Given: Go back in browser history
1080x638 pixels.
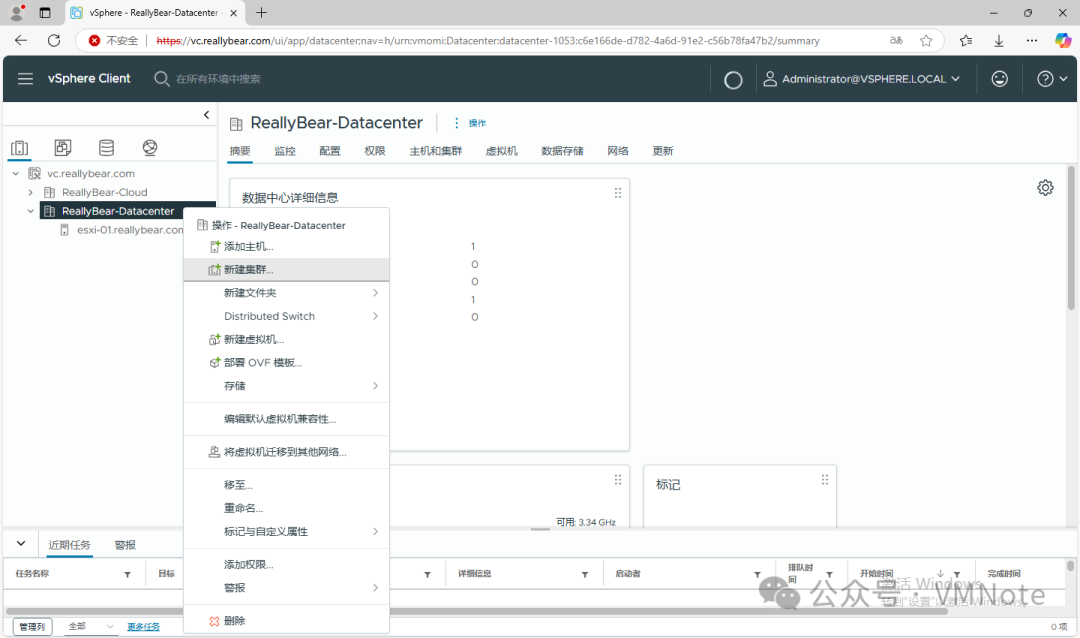Looking at the screenshot, I should coord(21,41).
